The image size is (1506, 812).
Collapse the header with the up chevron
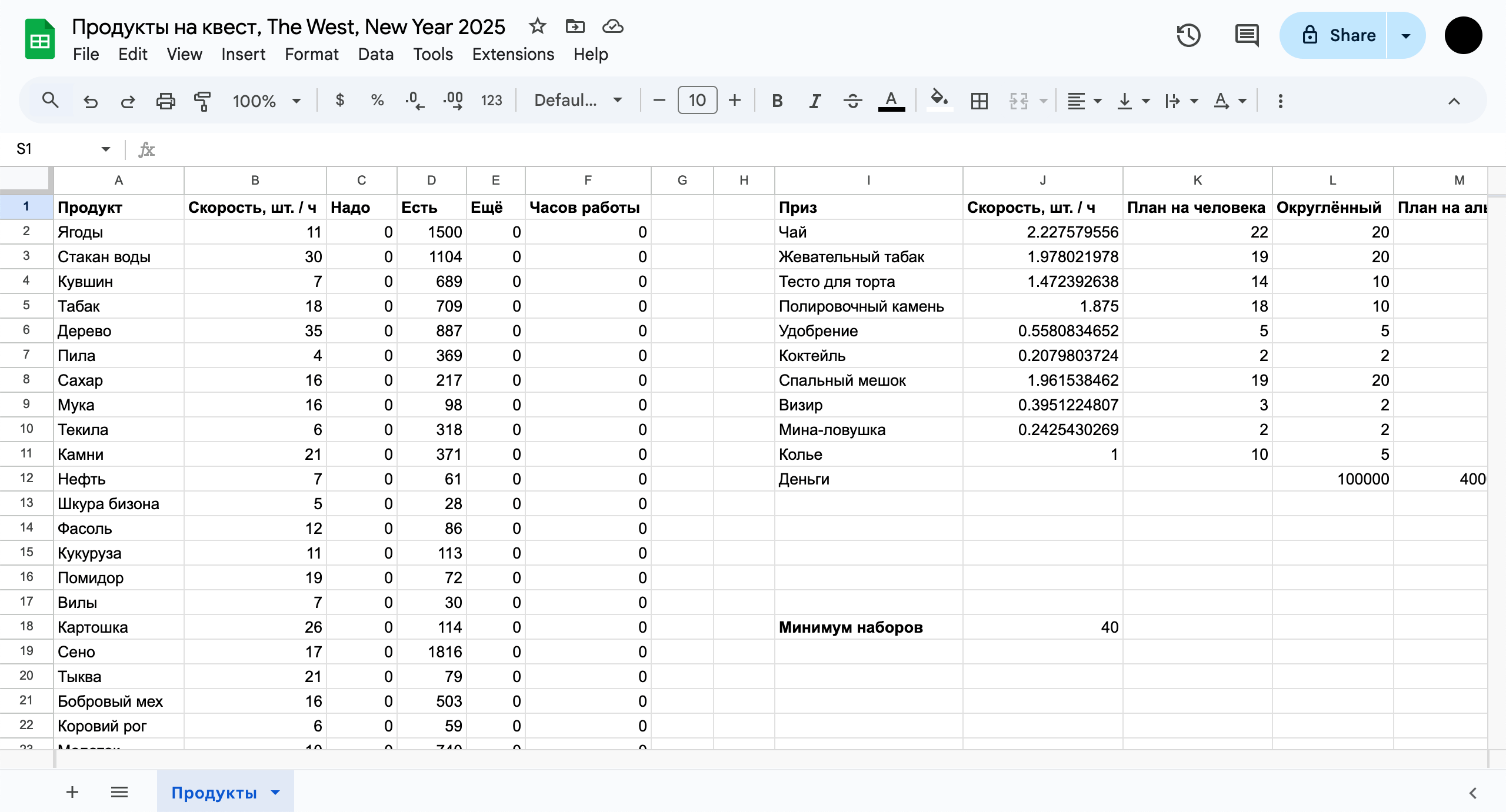coord(1454,101)
